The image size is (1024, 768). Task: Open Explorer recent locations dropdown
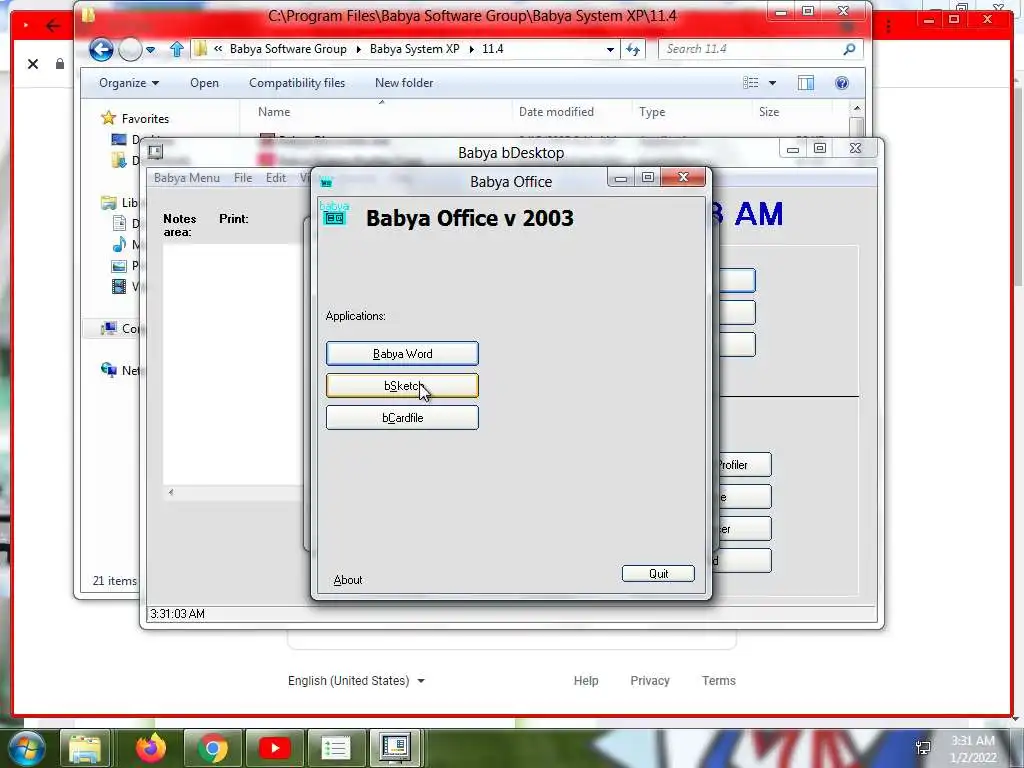151,50
